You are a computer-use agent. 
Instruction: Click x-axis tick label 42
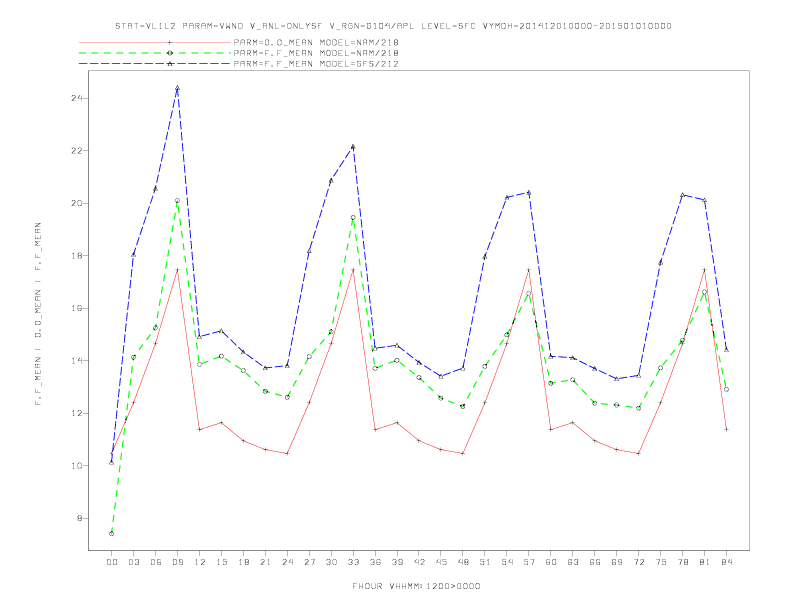click(x=419, y=562)
